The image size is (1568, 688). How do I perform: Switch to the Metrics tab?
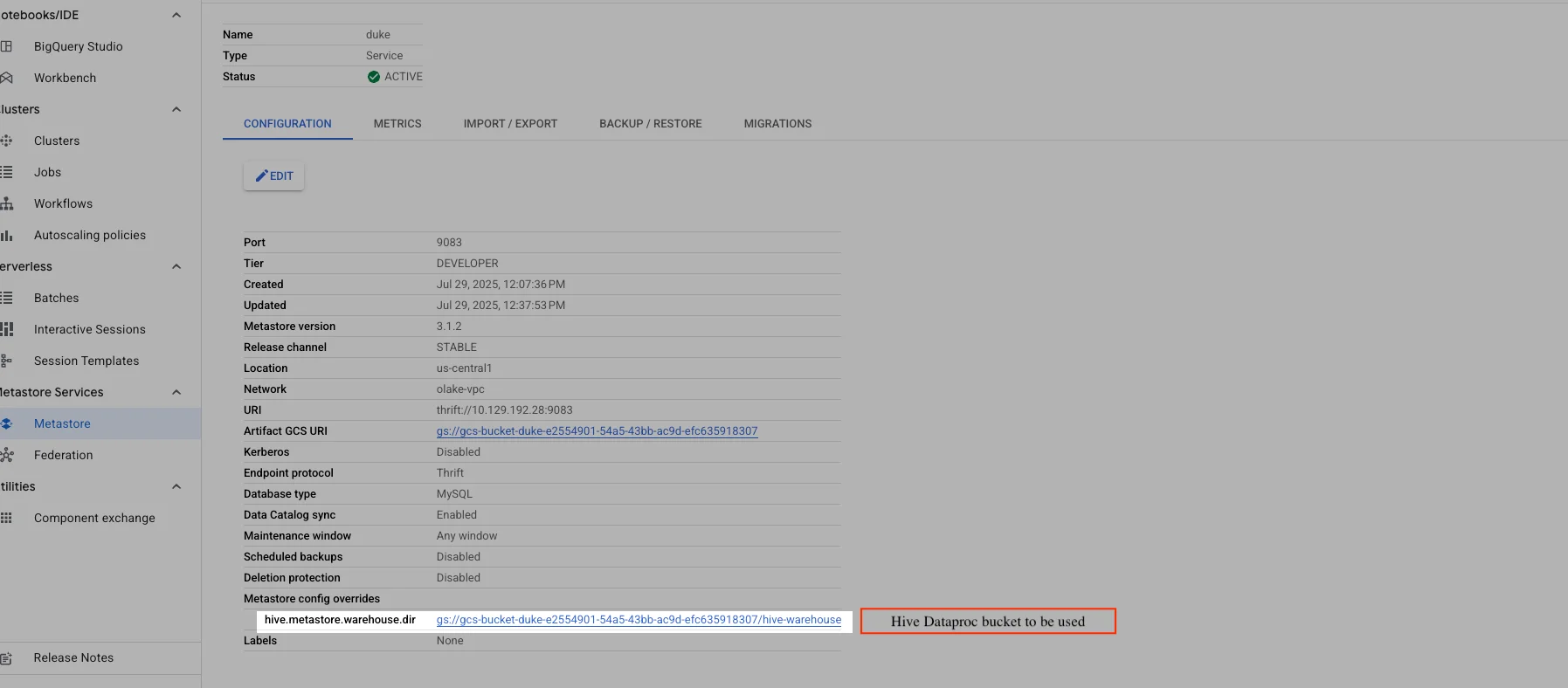pyautogui.click(x=397, y=124)
